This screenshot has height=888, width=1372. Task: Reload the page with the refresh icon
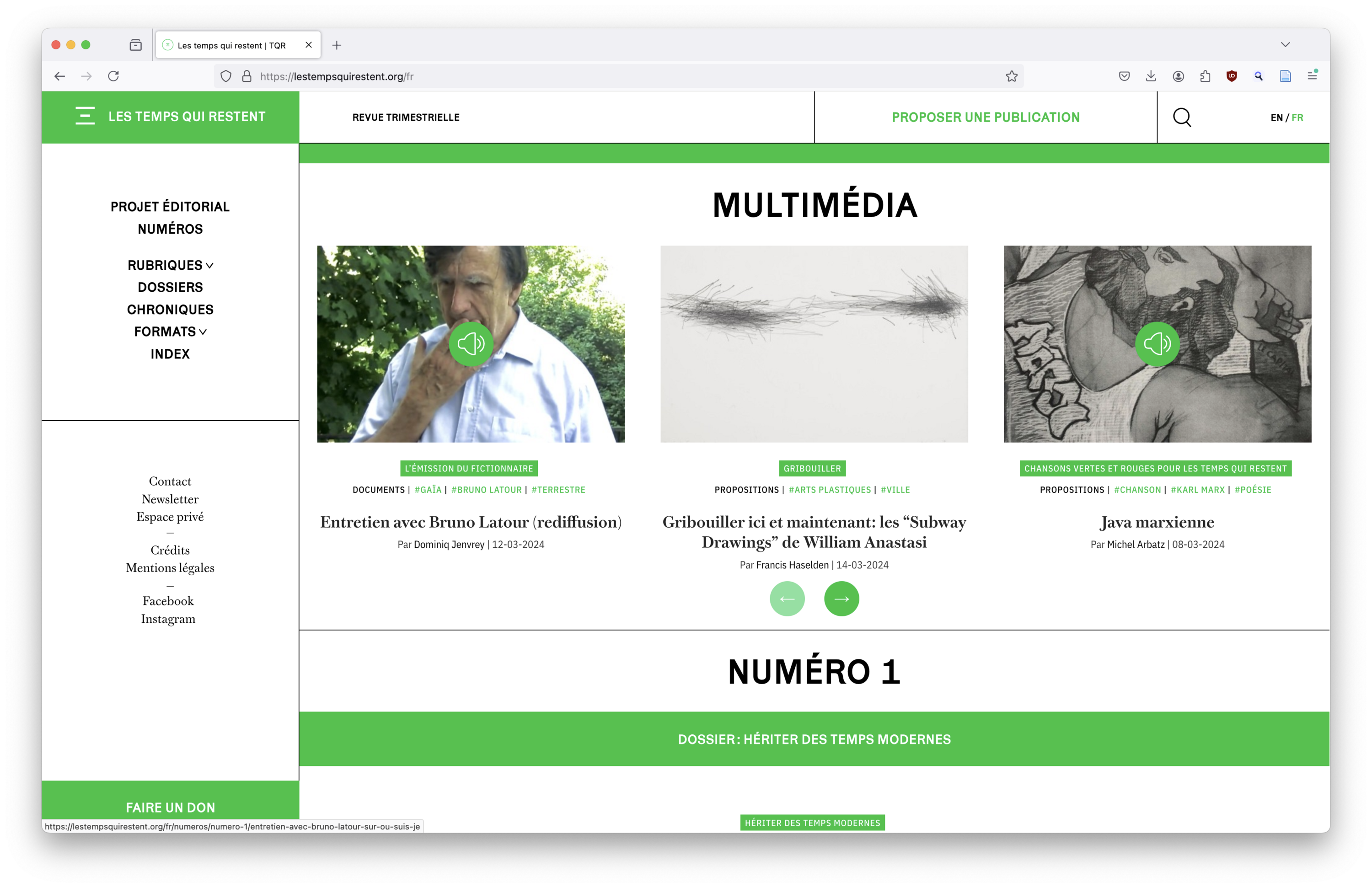(113, 76)
